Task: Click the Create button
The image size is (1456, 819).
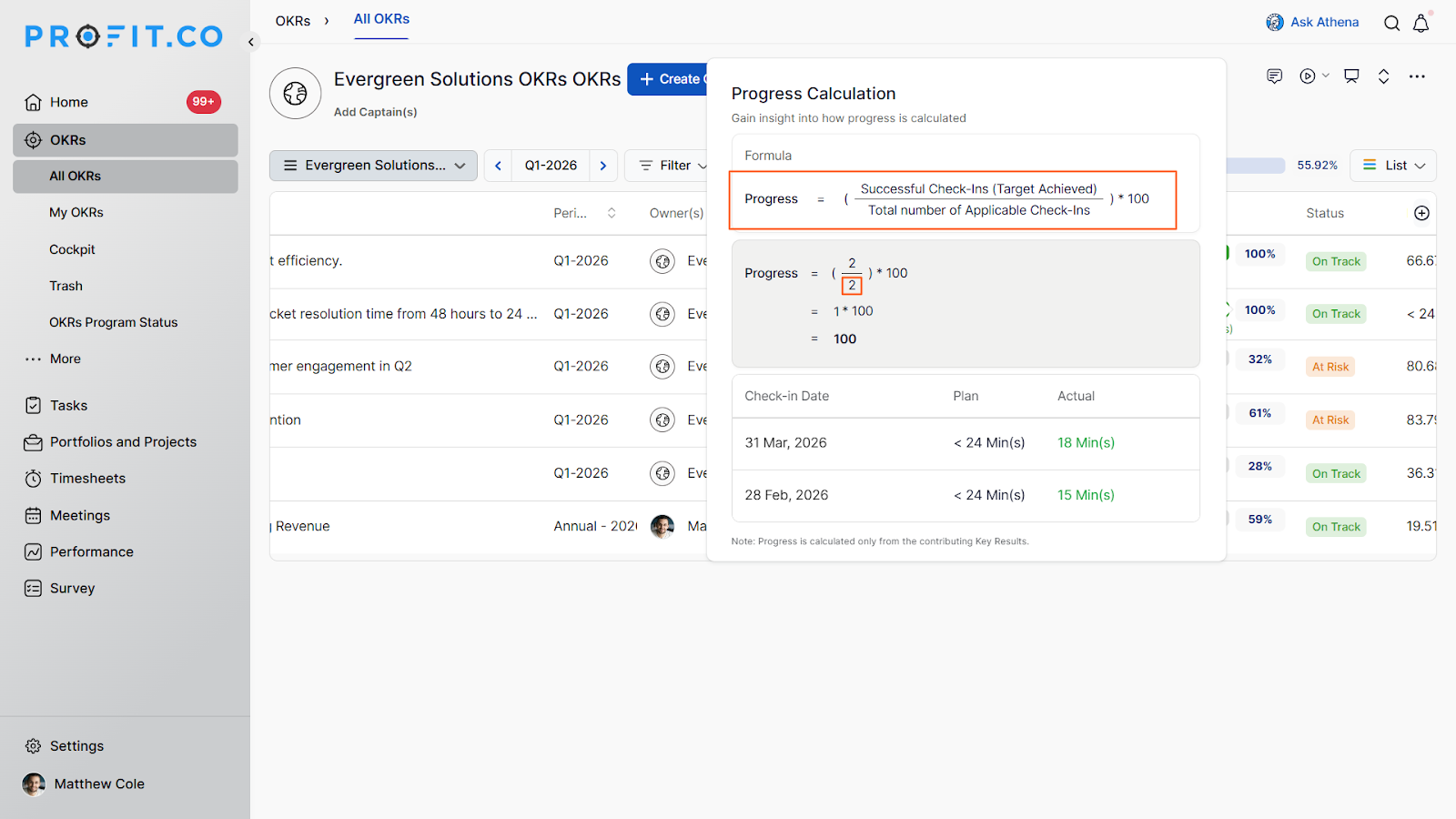Action: 669,79
